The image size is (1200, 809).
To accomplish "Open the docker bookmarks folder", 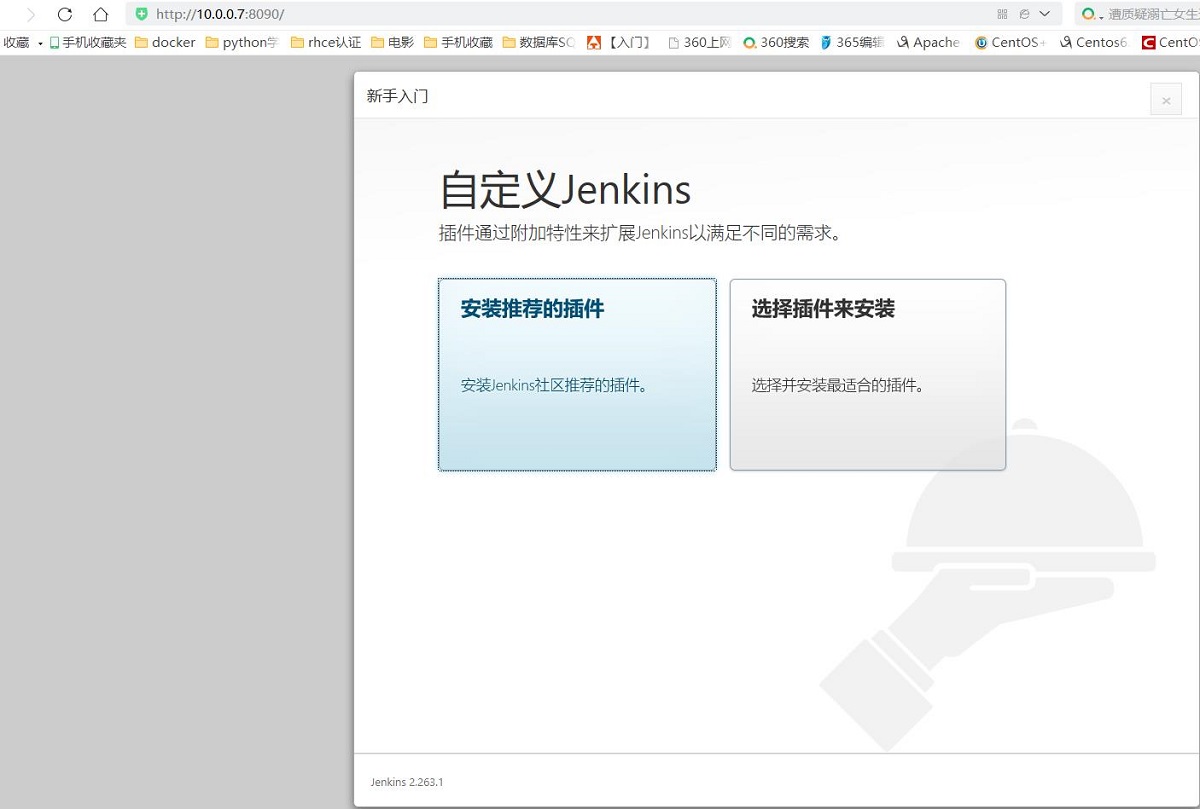I will point(165,43).
